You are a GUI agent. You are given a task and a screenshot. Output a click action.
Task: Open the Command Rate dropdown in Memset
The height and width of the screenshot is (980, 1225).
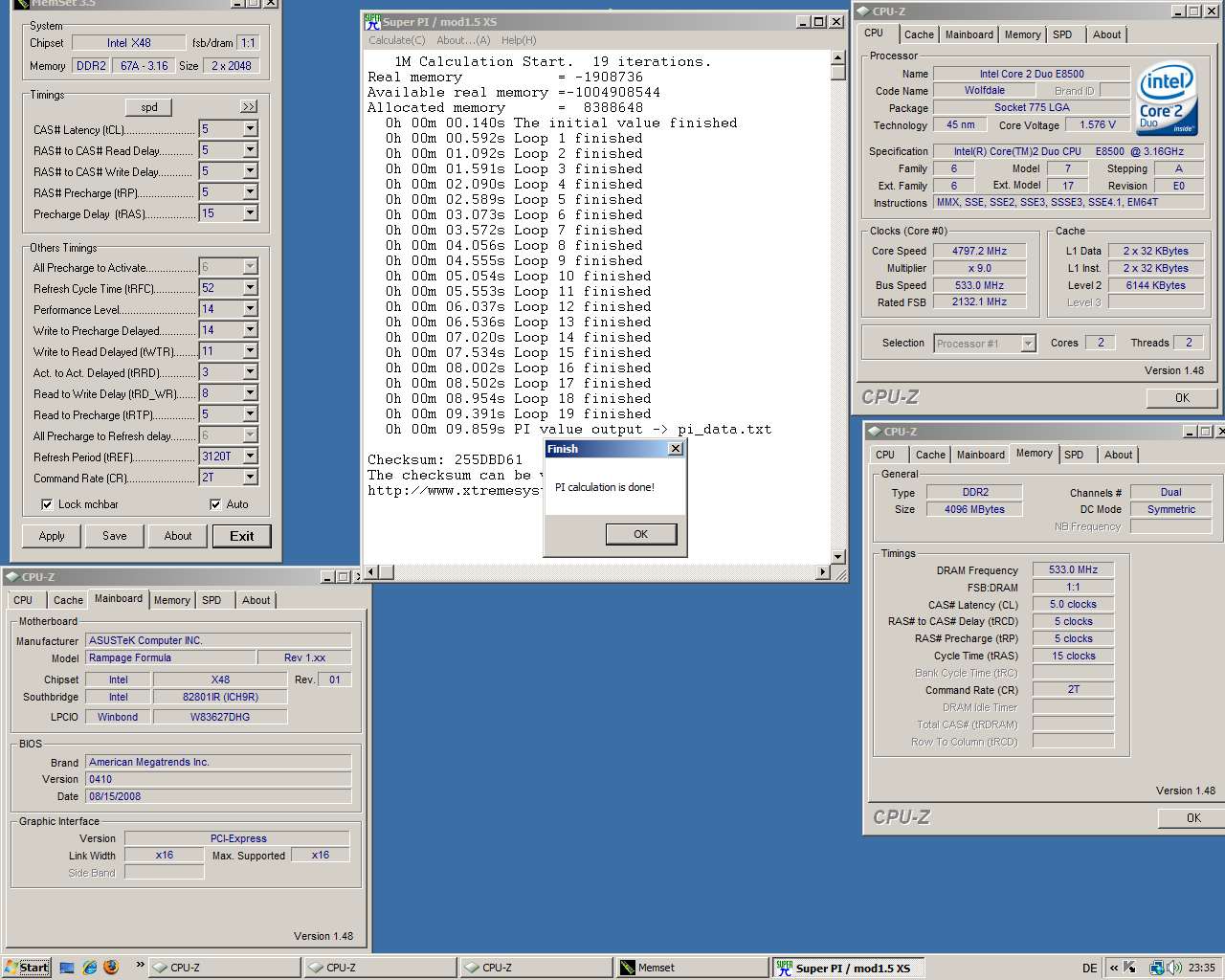point(250,478)
